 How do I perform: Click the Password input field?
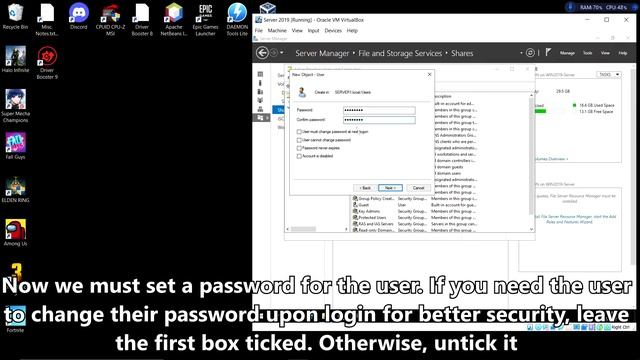379,110
